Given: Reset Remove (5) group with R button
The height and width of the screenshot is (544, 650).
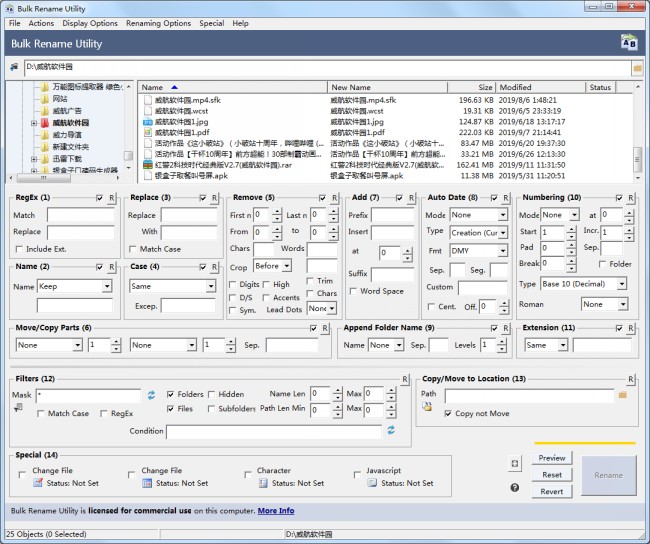Looking at the screenshot, I should (x=334, y=198).
